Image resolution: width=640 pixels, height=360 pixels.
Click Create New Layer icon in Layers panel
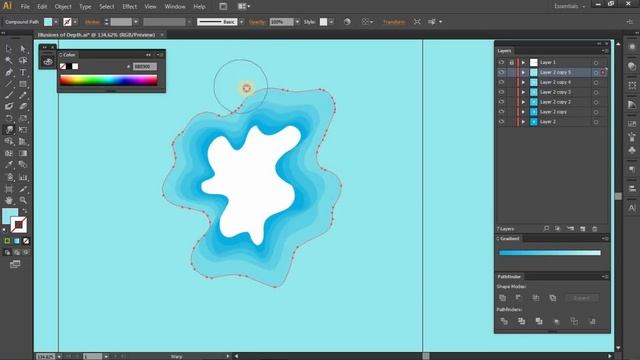point(582,229)
